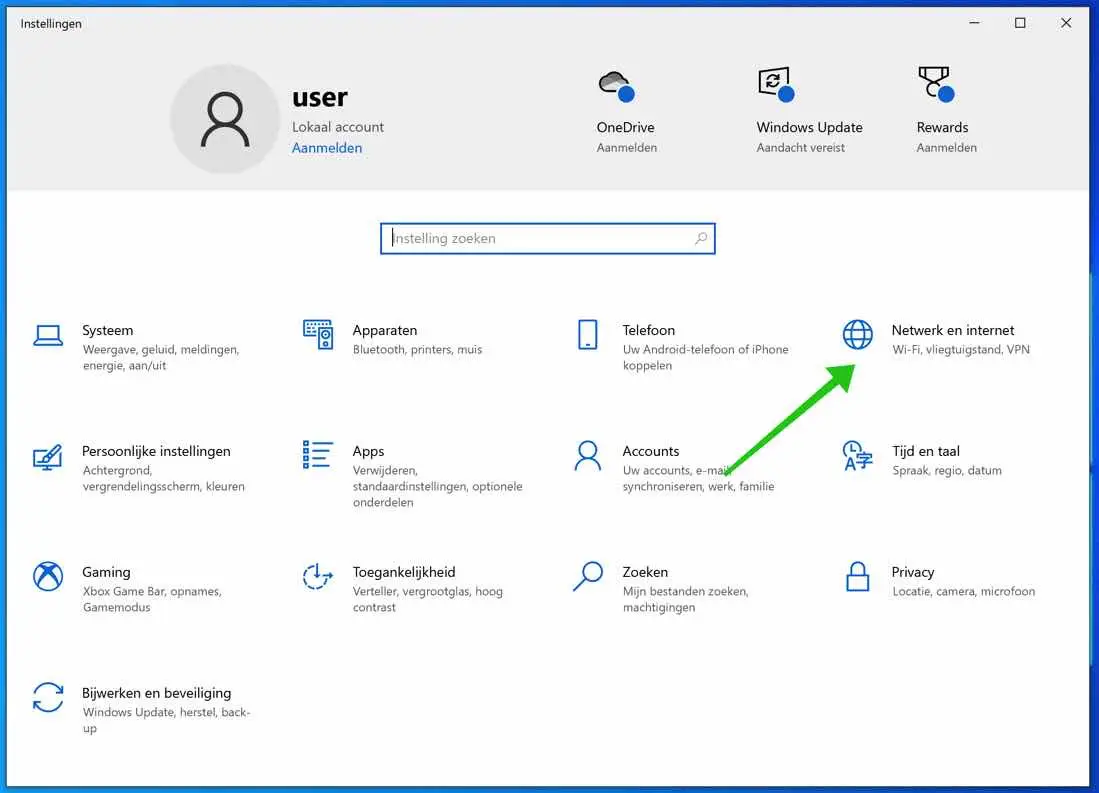Select the Telefoon category label
The height and width of the screenshot is (793, 1099).
[x=648, y=330]
